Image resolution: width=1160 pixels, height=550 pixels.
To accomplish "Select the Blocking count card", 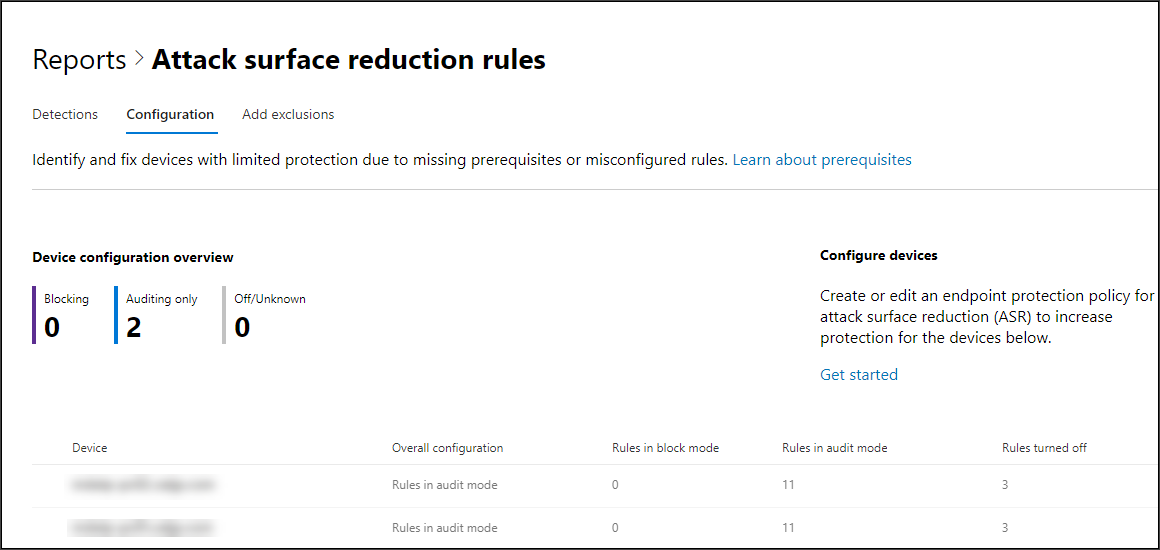I will click(66, 315).
